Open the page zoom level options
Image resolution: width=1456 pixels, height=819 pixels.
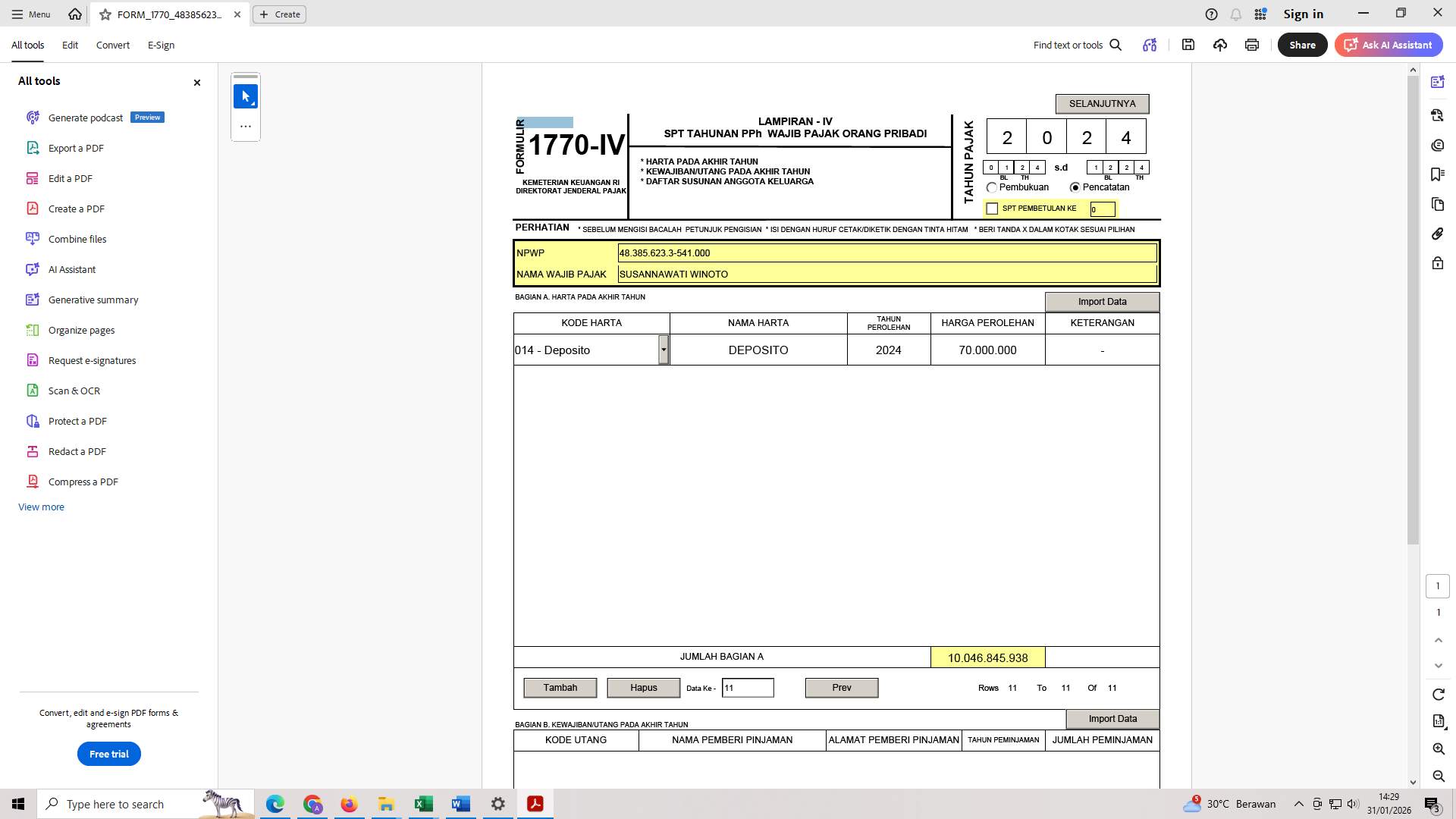1437,722
